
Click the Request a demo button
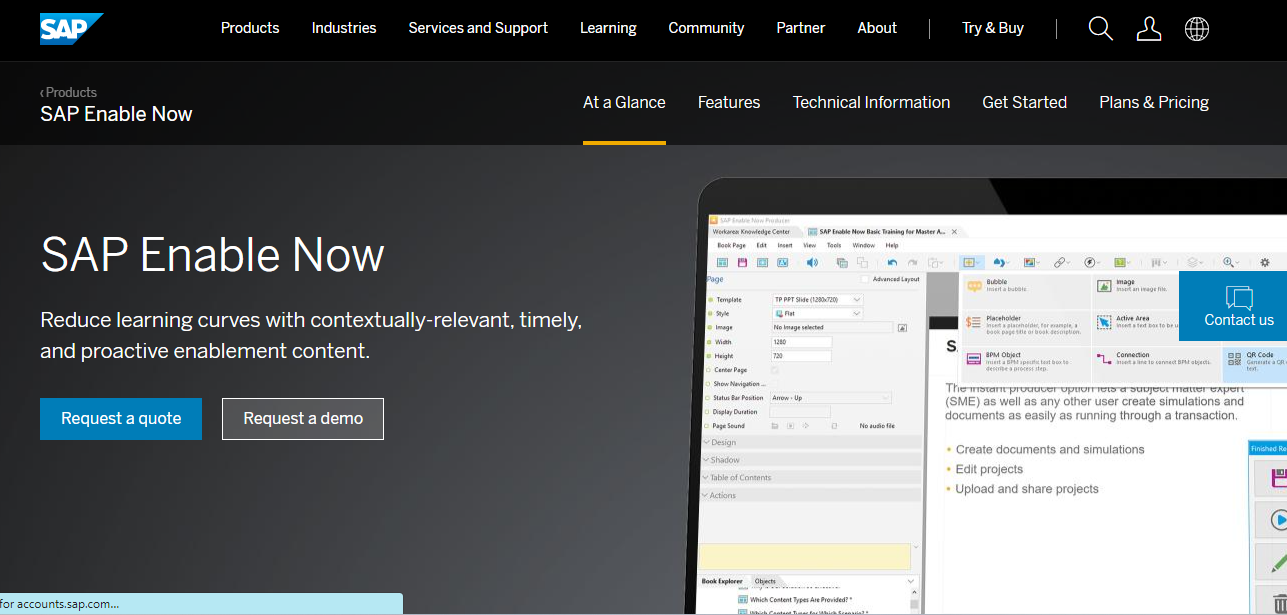tap(303, 419)
